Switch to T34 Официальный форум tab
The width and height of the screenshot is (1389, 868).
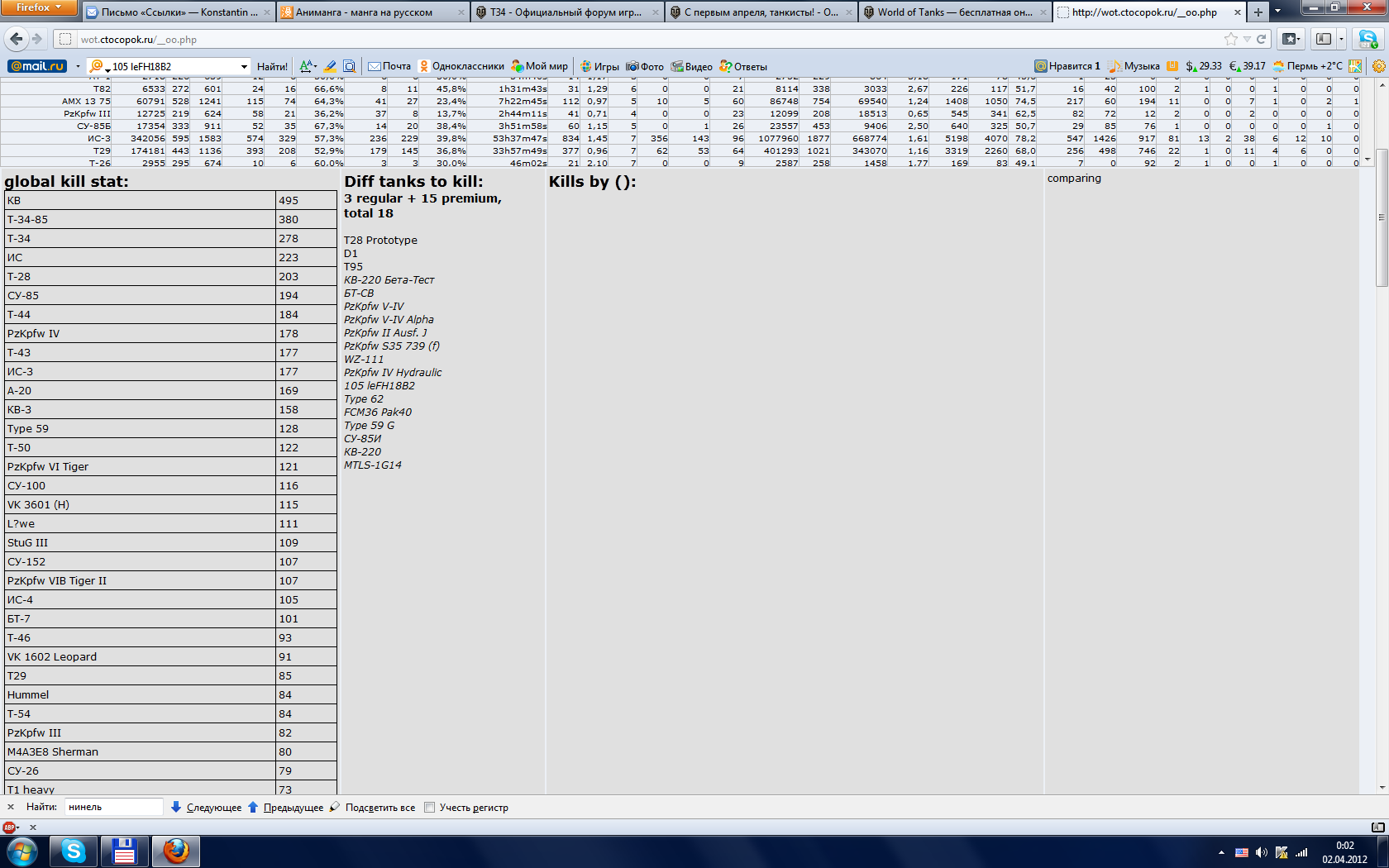coord(567,12)
